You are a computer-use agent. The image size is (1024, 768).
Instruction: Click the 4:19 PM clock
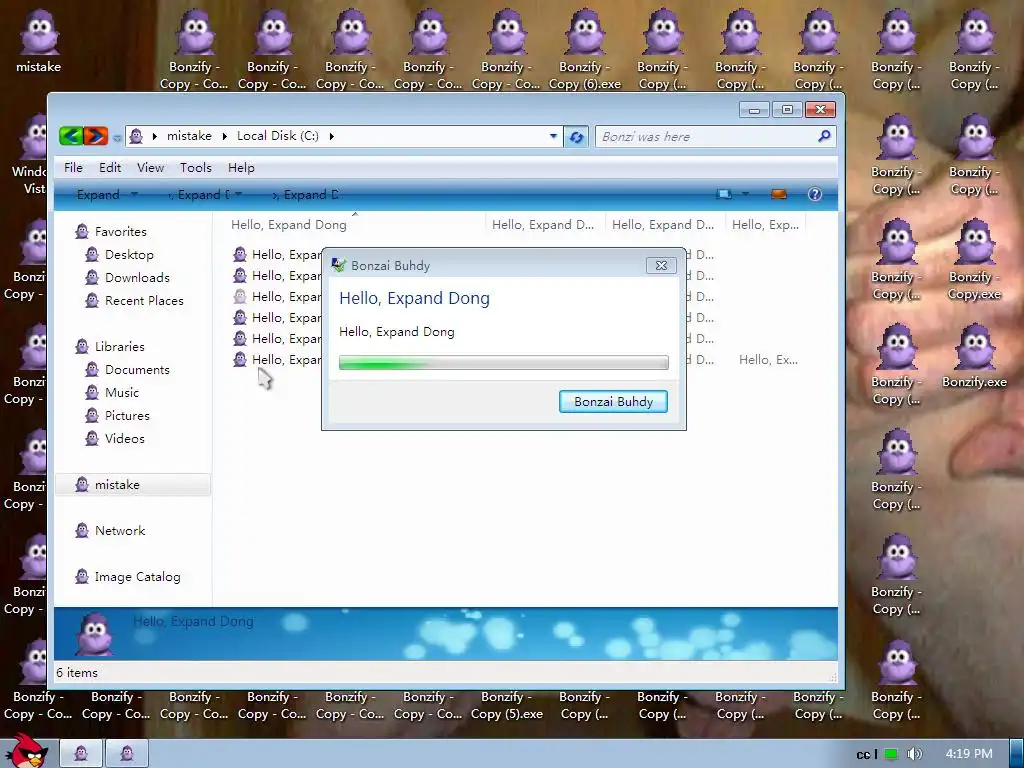point(969,754)
